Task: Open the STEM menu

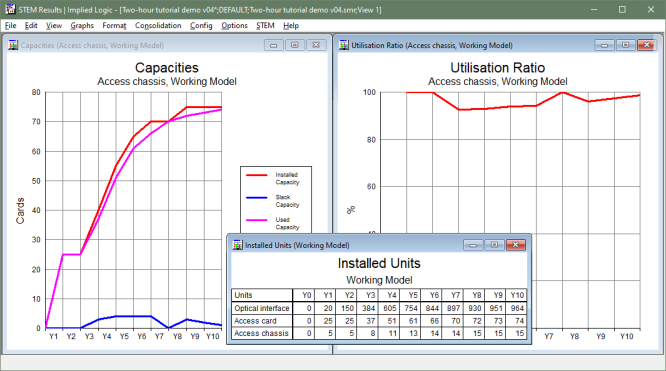Action: pos(265,25)
